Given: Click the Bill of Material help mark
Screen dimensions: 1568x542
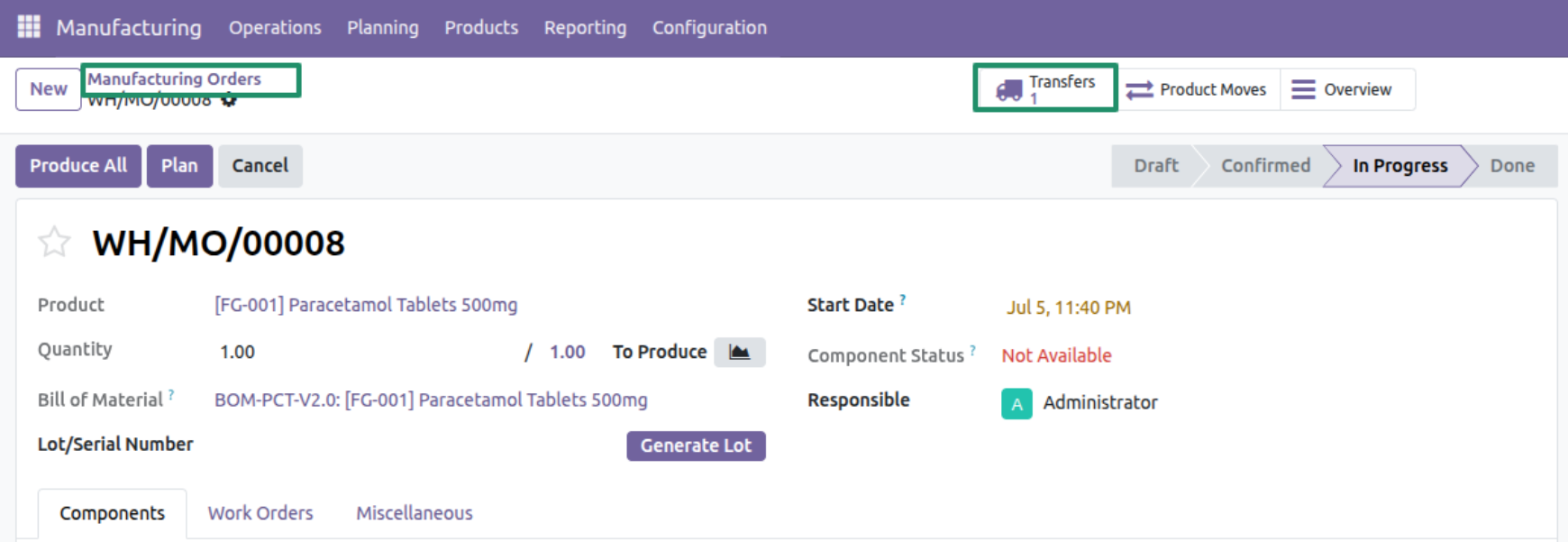Looking at the screenshot, I should [x=170, y=394].
